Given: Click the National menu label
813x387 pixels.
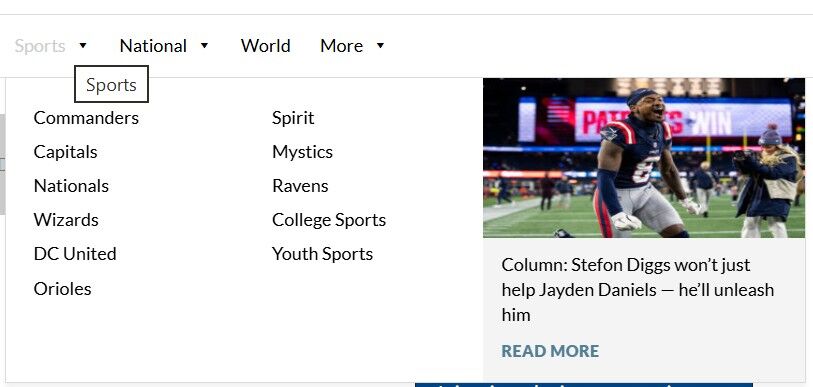Looking at the screenshot, I should tap(153, 46).
